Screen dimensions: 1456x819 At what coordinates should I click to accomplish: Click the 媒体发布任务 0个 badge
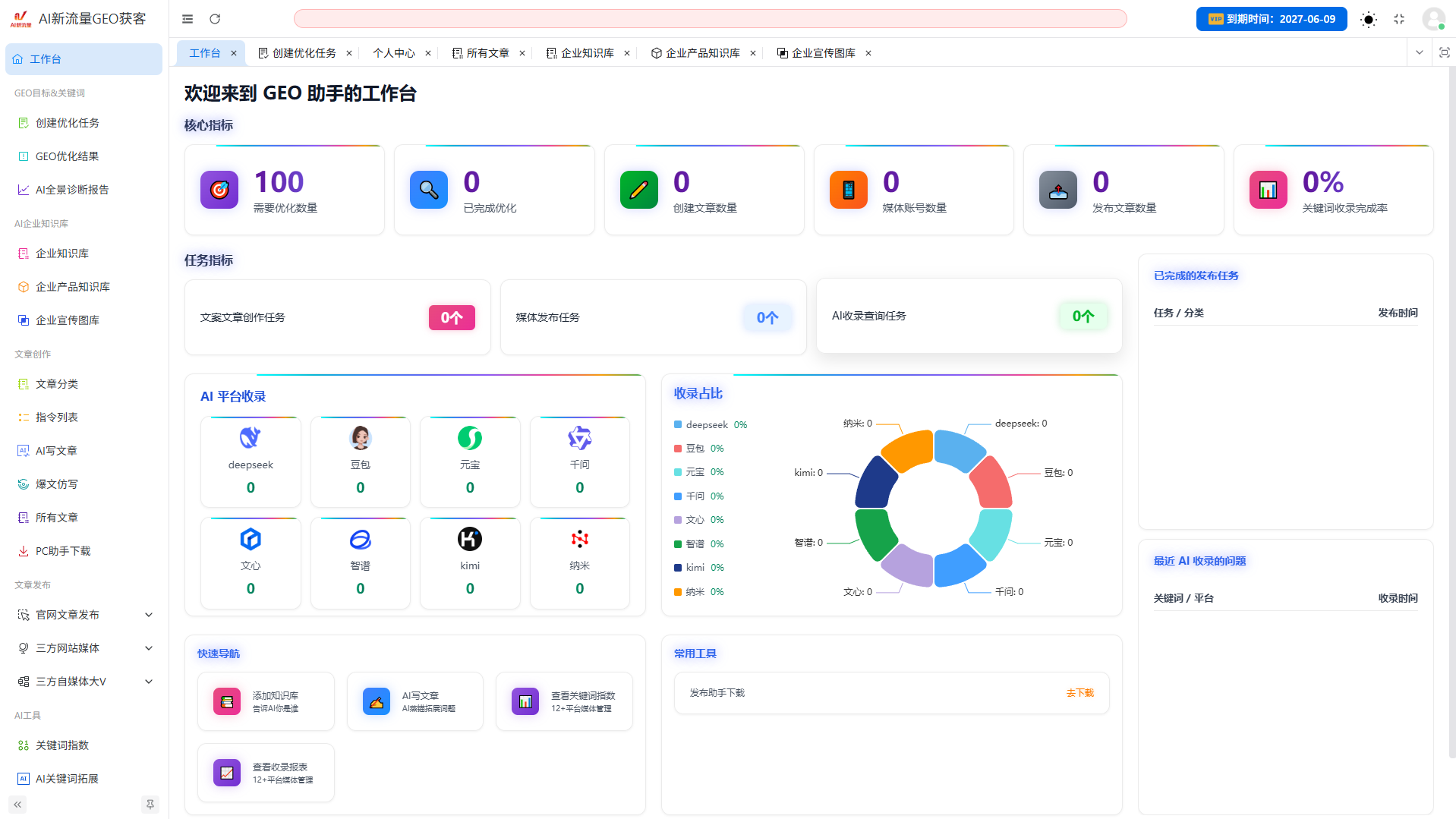point(767,318)
